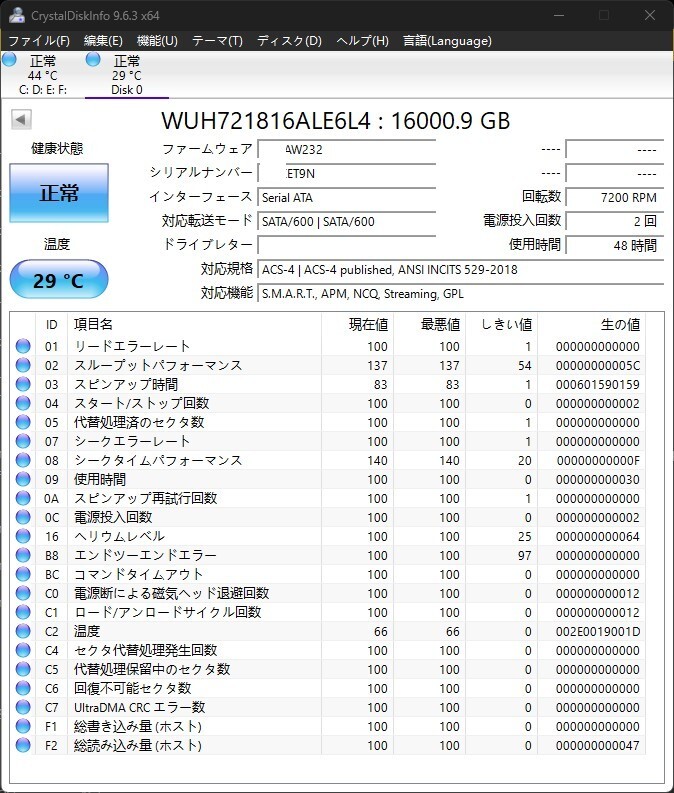The image size is (674, 793).
Task: Click status orb for 01 リードエラーレート
Action: (23, 346)
